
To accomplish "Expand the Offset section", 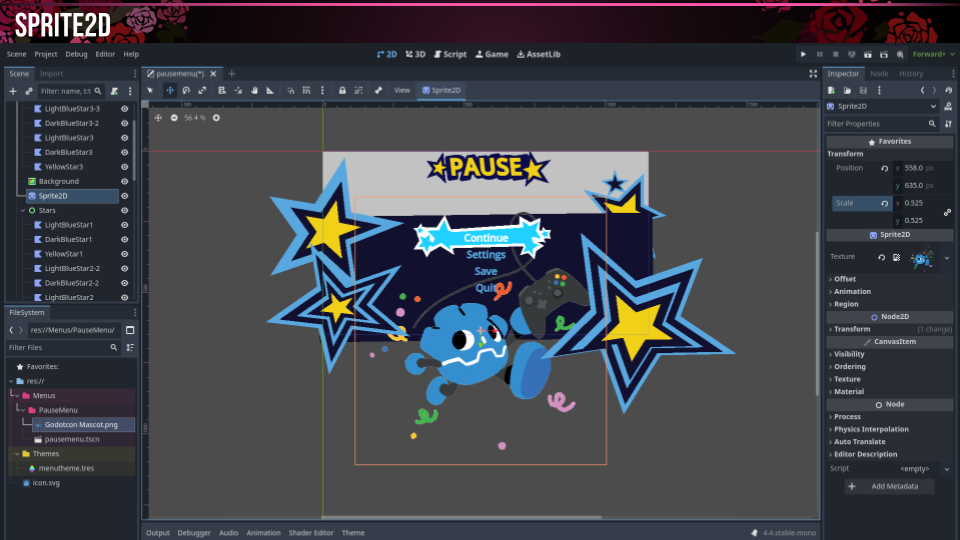I will coord(889,279).
